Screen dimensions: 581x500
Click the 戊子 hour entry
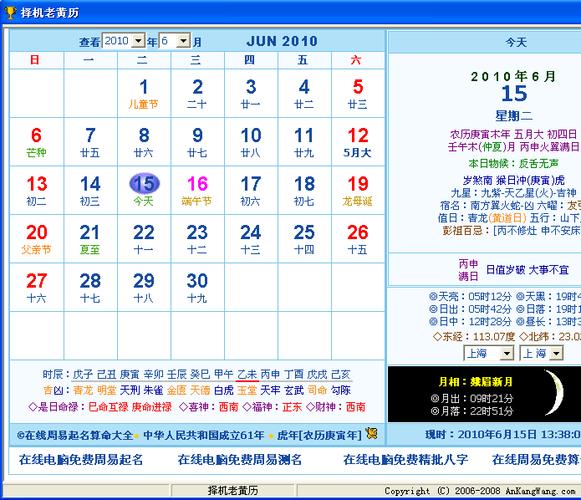83,374
